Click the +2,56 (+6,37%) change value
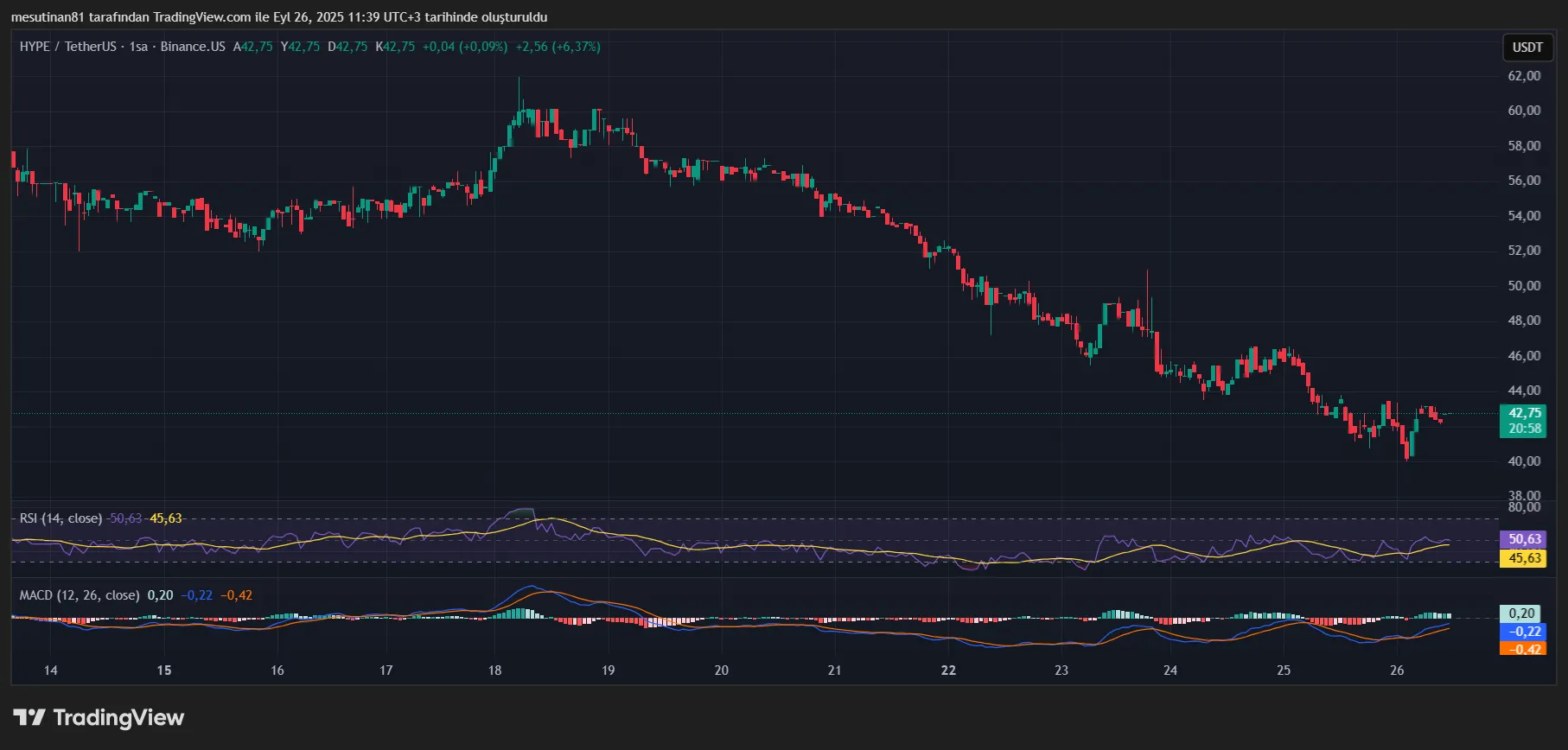 click(558, 47)
